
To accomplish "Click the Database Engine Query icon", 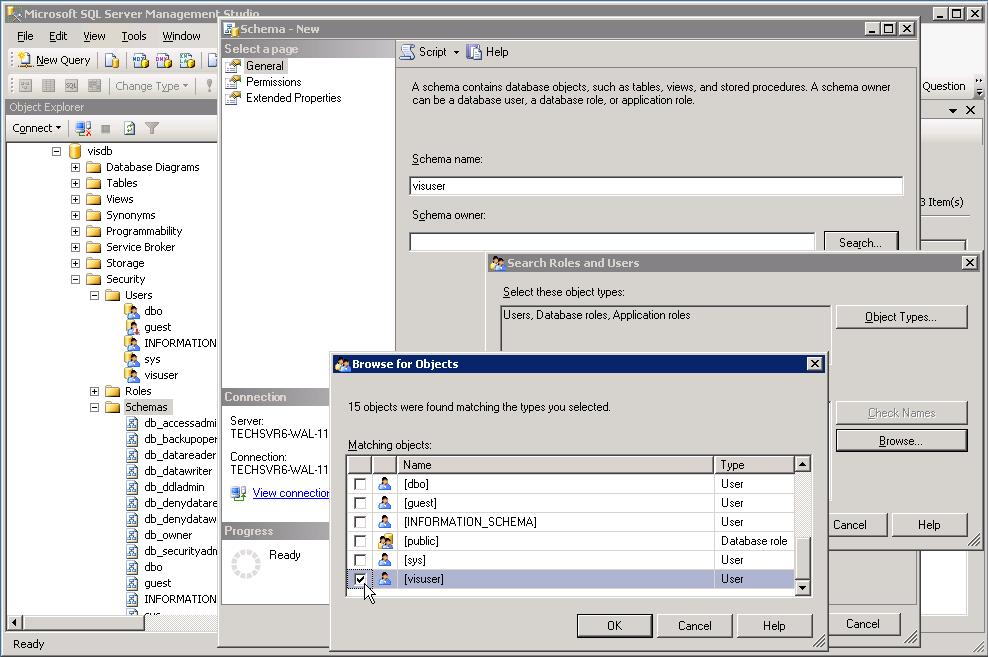I will (x=112, y=60).
